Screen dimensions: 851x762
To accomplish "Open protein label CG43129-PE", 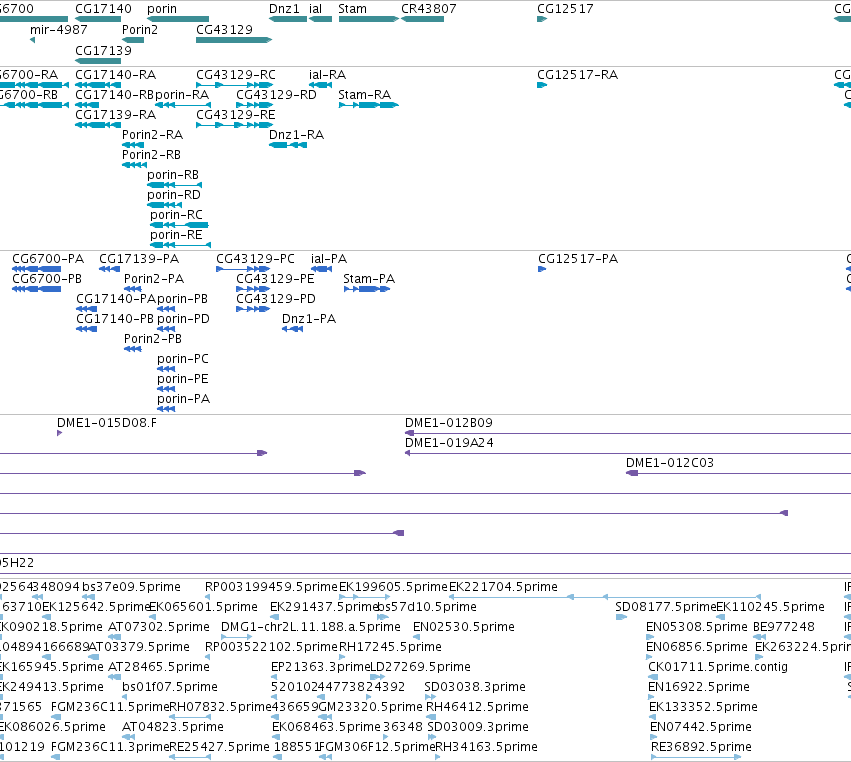I will pos(275,278).
